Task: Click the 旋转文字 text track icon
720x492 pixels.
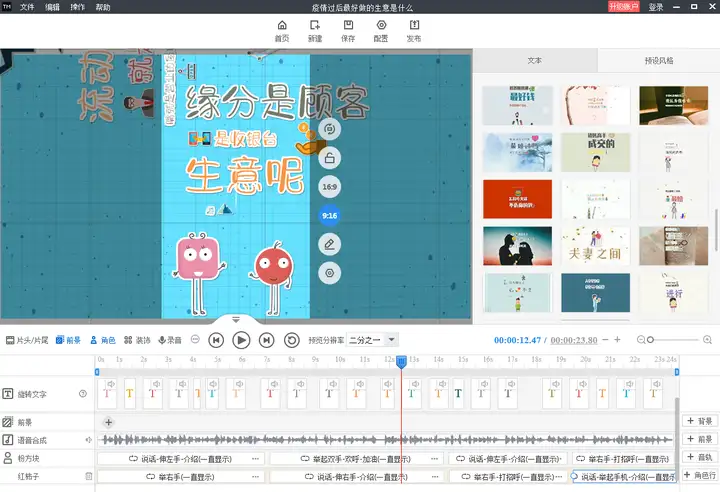Action: coord(8,394)
